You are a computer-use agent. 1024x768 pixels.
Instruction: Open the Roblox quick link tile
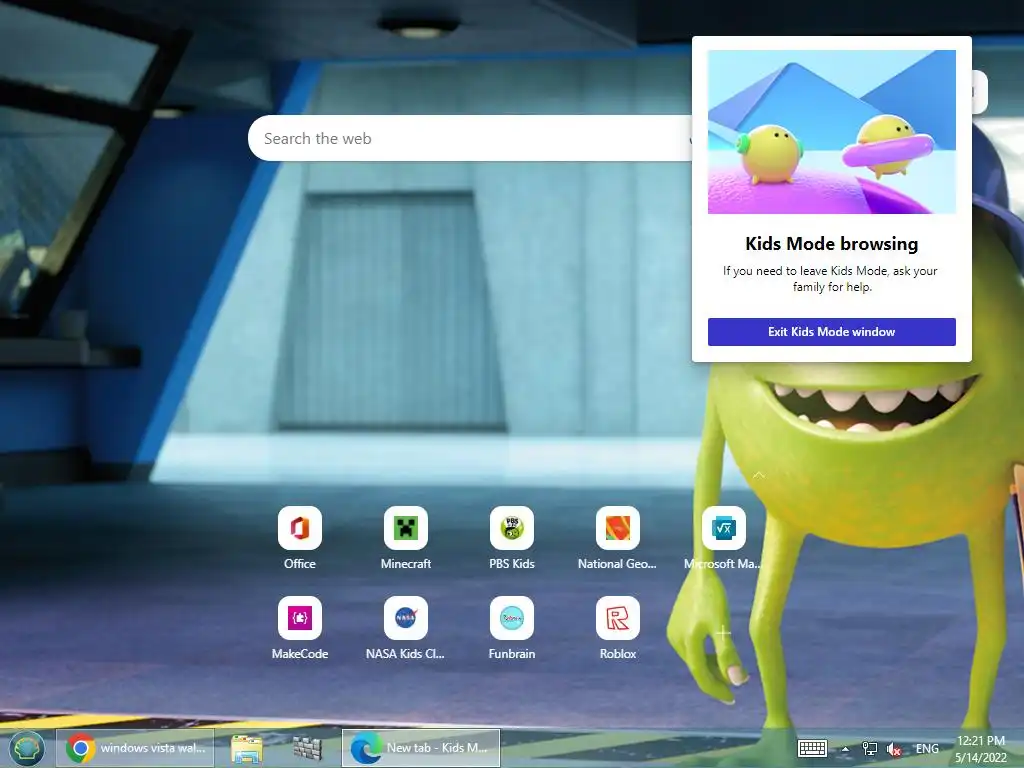pyautogui.click(x=617, y=618)
